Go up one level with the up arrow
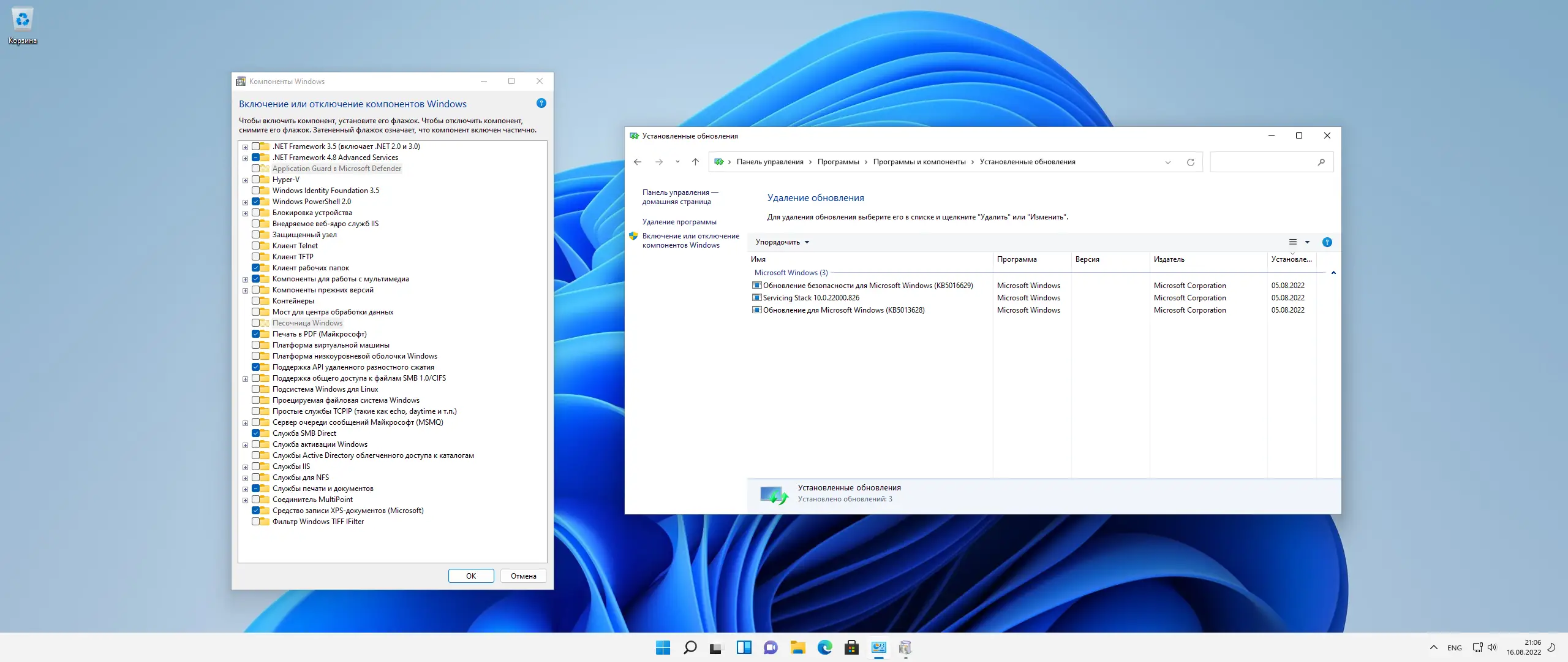The height and width of the screenshot is (662, 1568). 695,162
